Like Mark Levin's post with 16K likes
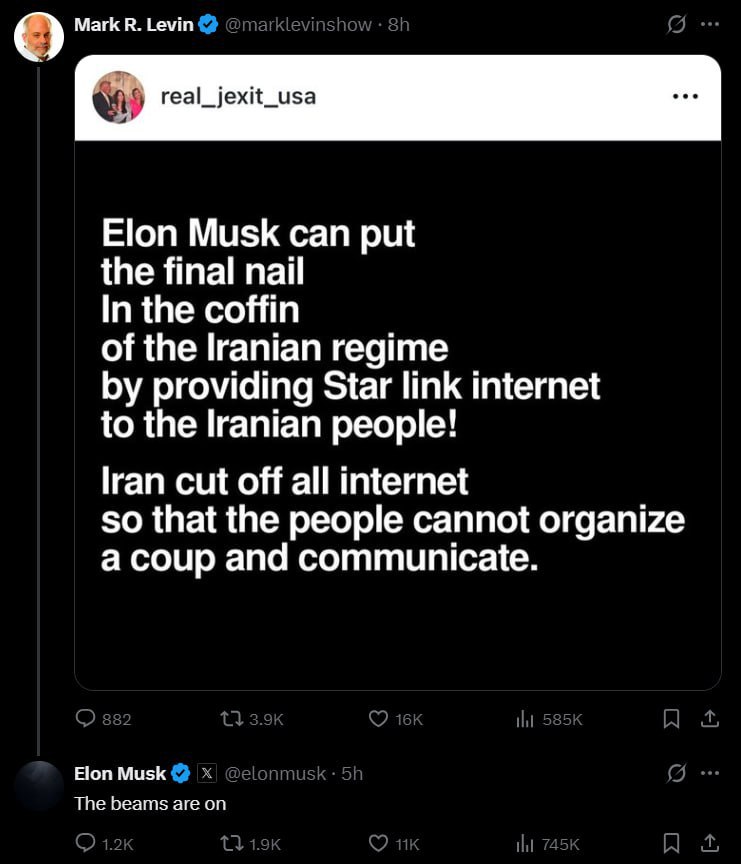741x864 pixels. [x=395, y=719]
